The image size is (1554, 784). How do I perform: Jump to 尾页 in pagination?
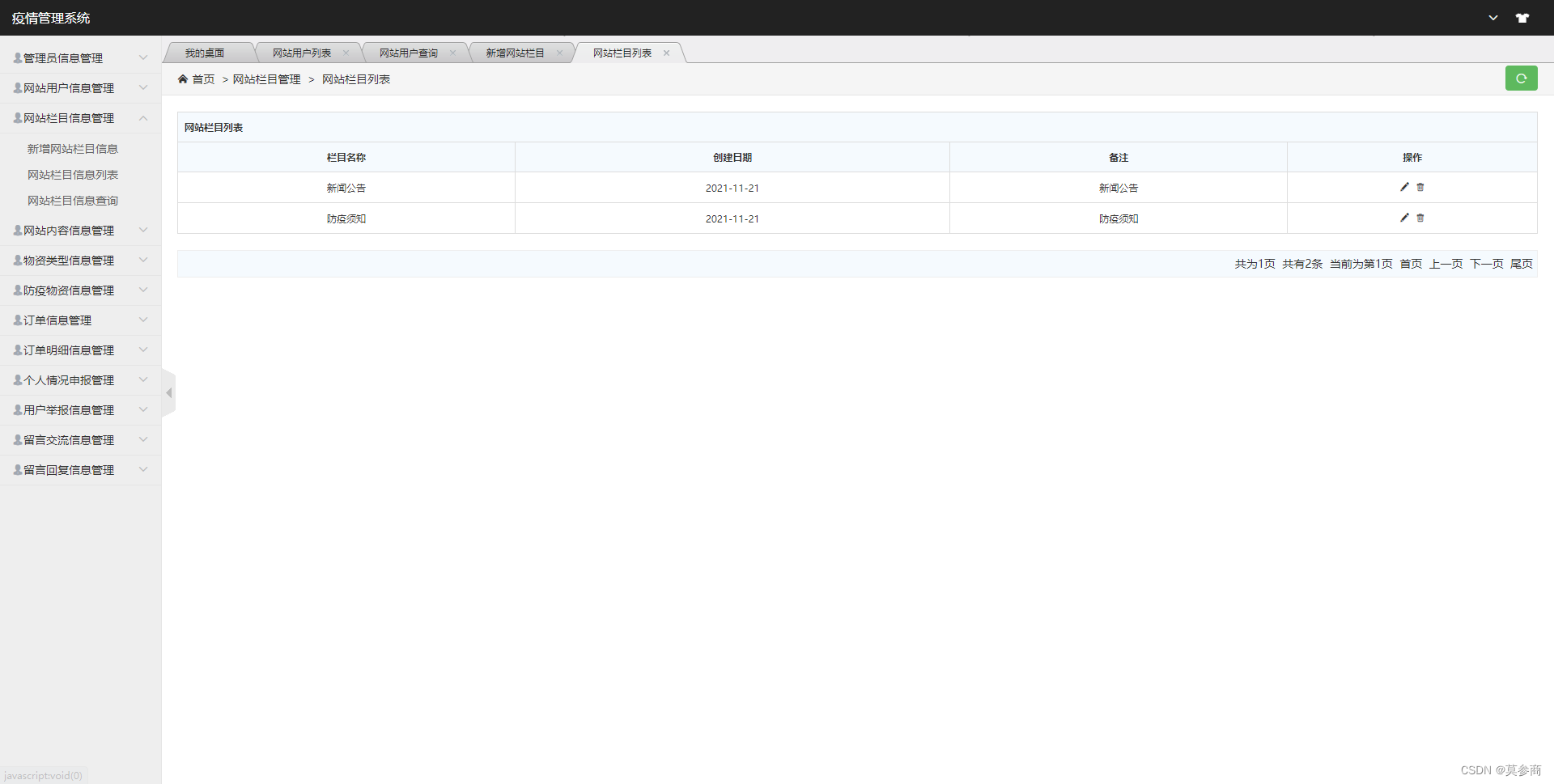pos(1522,264)
